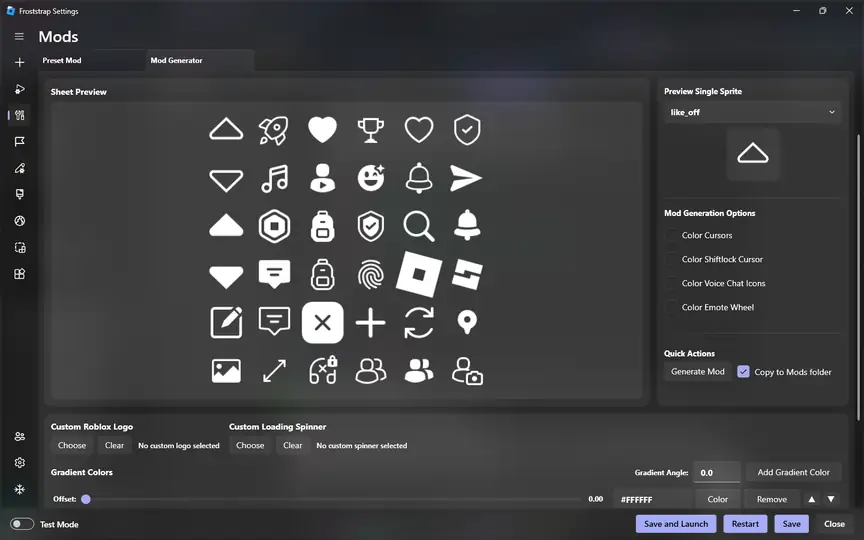Open the like_off sprite dropdown
Screen dimensions: 864x540
click(x=752, y=112)
